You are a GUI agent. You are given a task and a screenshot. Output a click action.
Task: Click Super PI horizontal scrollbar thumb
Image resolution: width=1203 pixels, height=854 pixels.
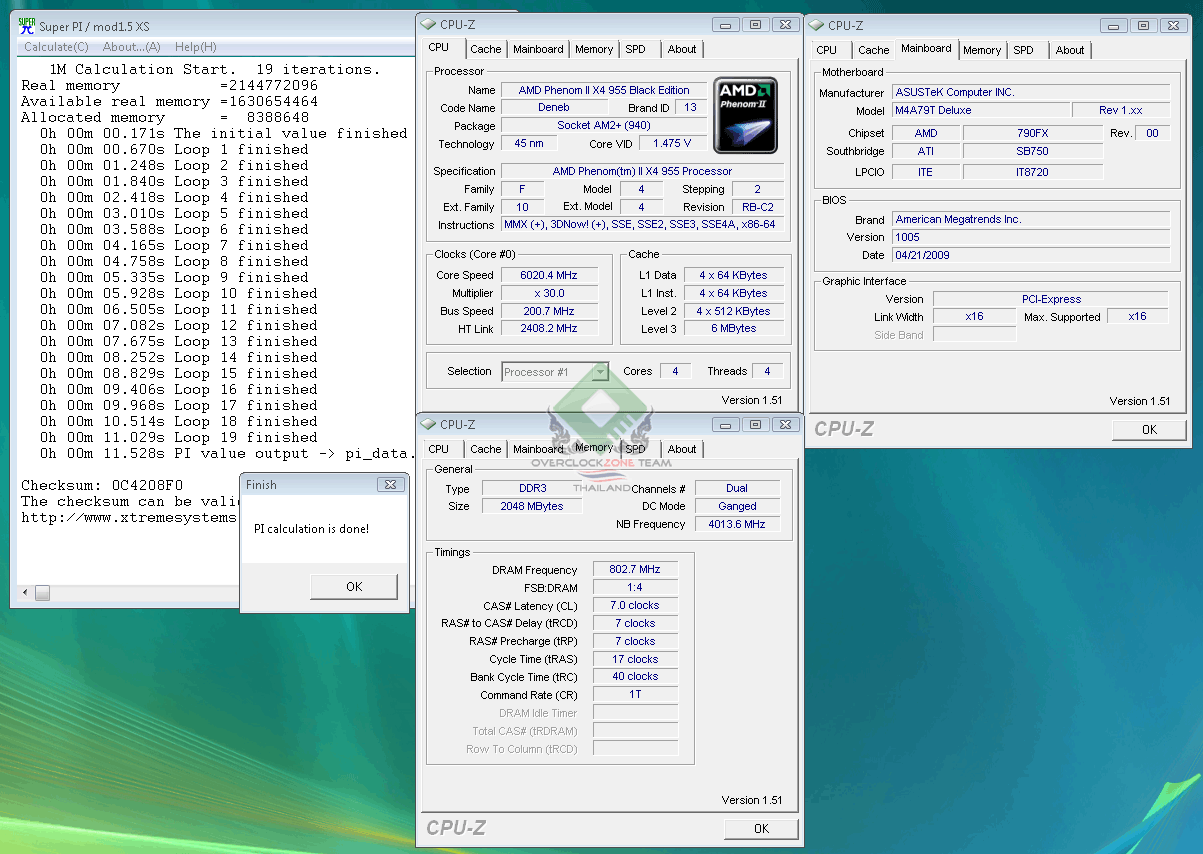(43, 593)
